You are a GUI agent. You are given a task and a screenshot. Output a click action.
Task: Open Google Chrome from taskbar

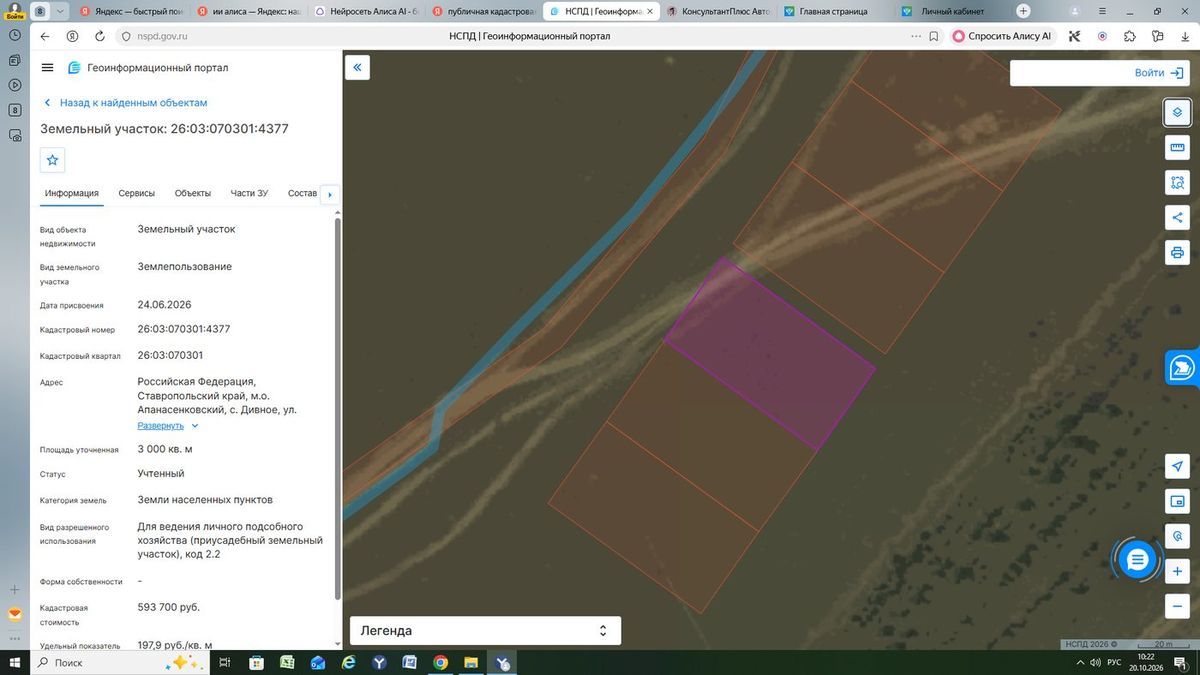441,663
